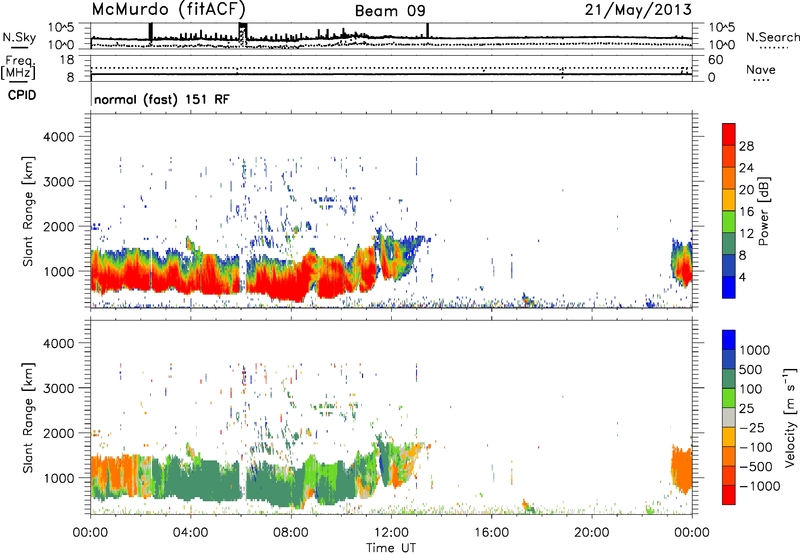
Task: Click the Time UT axis title
Action: [391, 548]
